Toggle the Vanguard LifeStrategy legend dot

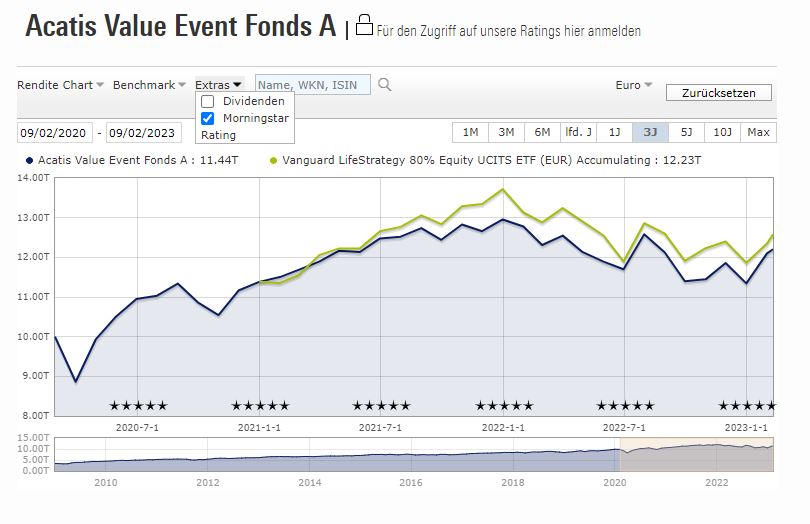273,161
